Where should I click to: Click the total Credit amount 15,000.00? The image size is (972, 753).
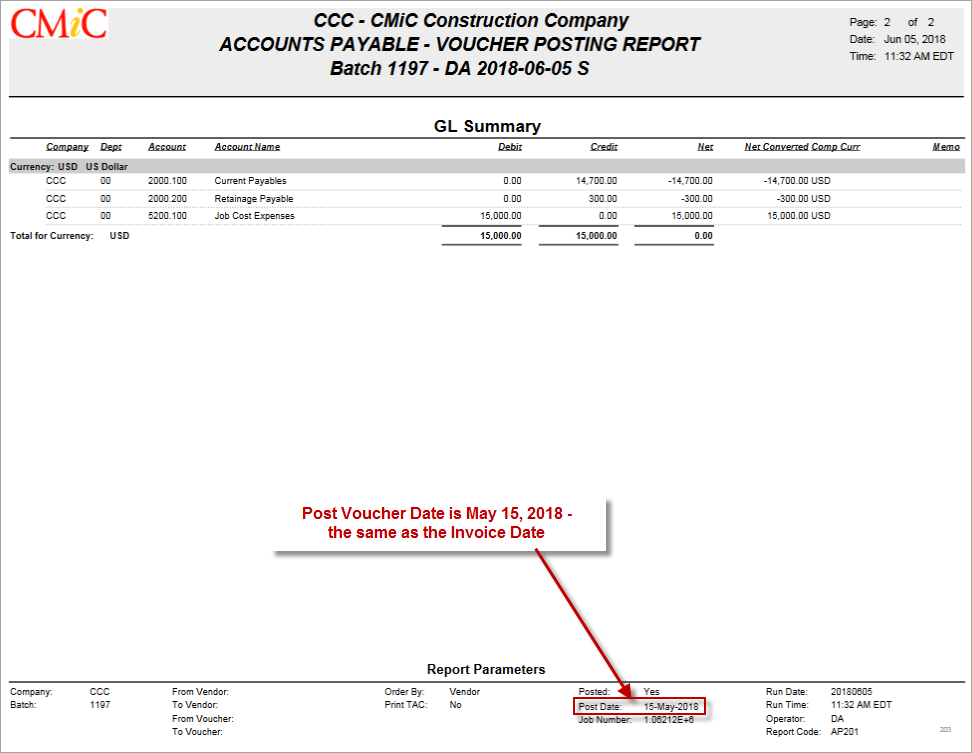coord(596,236)
